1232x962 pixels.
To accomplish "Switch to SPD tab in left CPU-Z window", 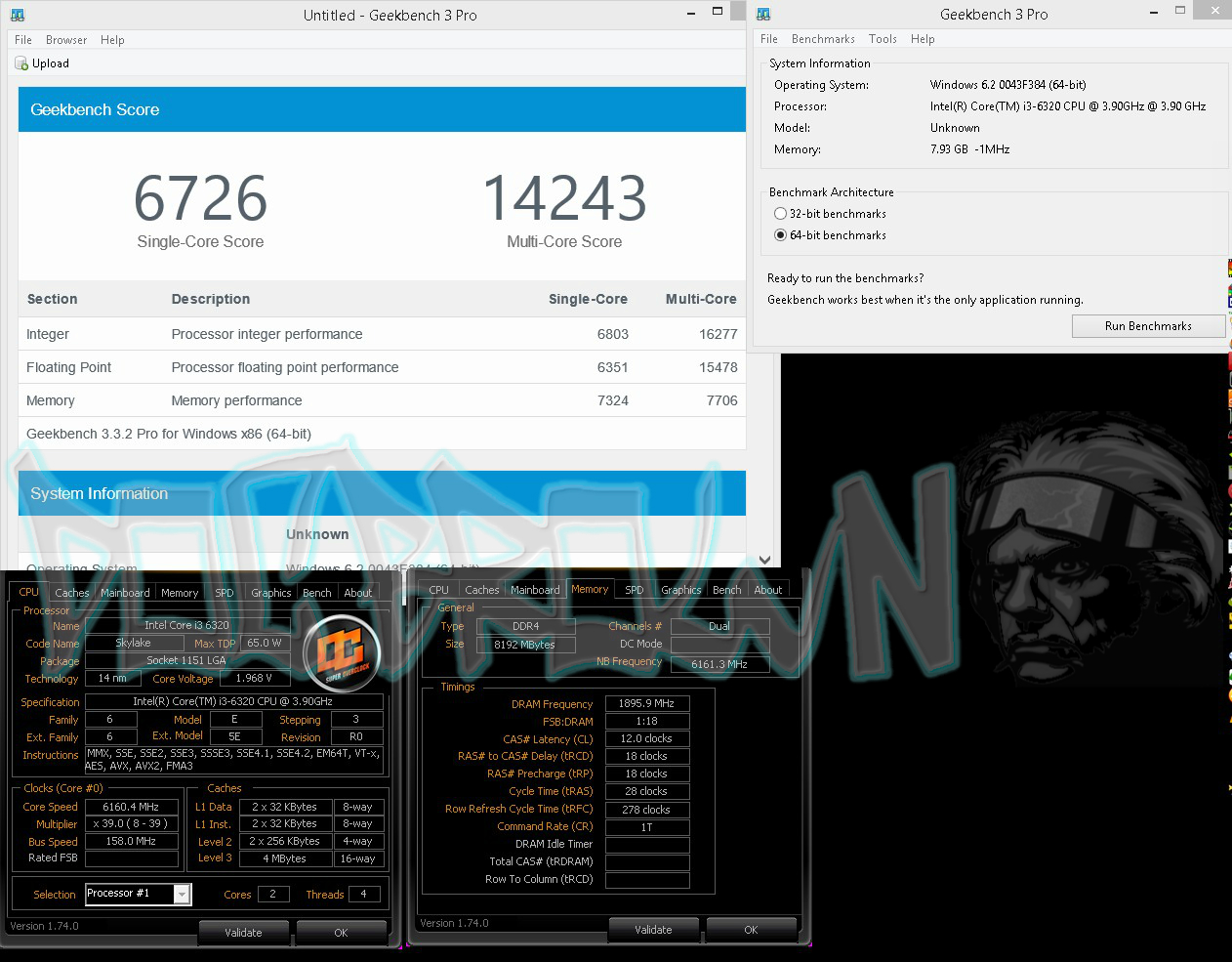I will tap(225, 593).
